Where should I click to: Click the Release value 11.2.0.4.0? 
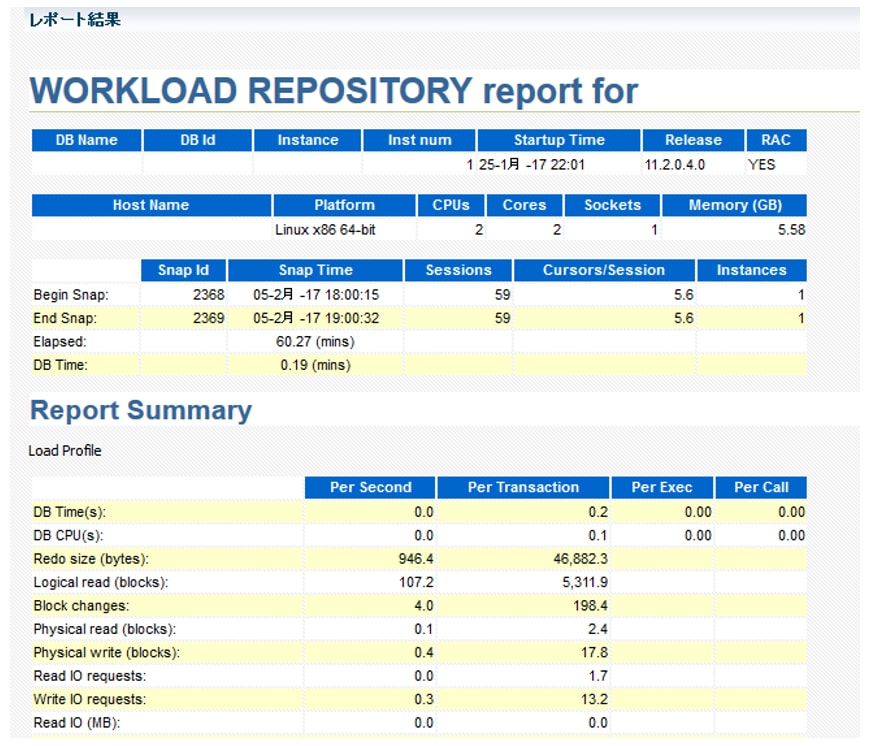pyautogui.click(x=676, y=164)
